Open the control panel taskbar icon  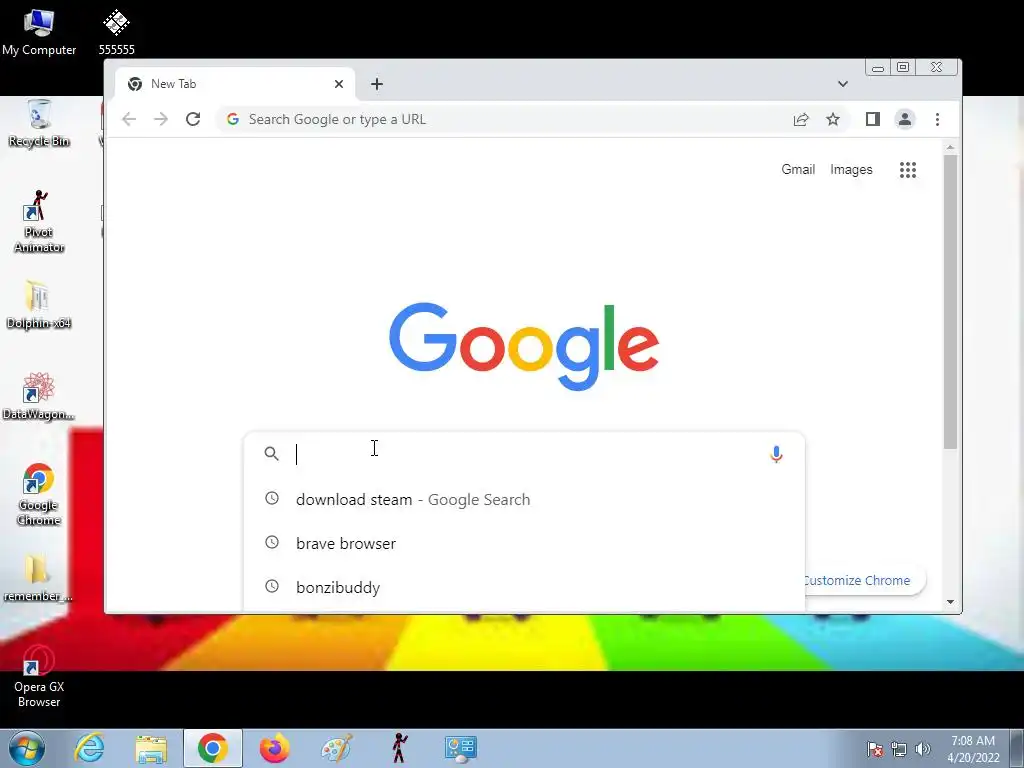point(461,748)
